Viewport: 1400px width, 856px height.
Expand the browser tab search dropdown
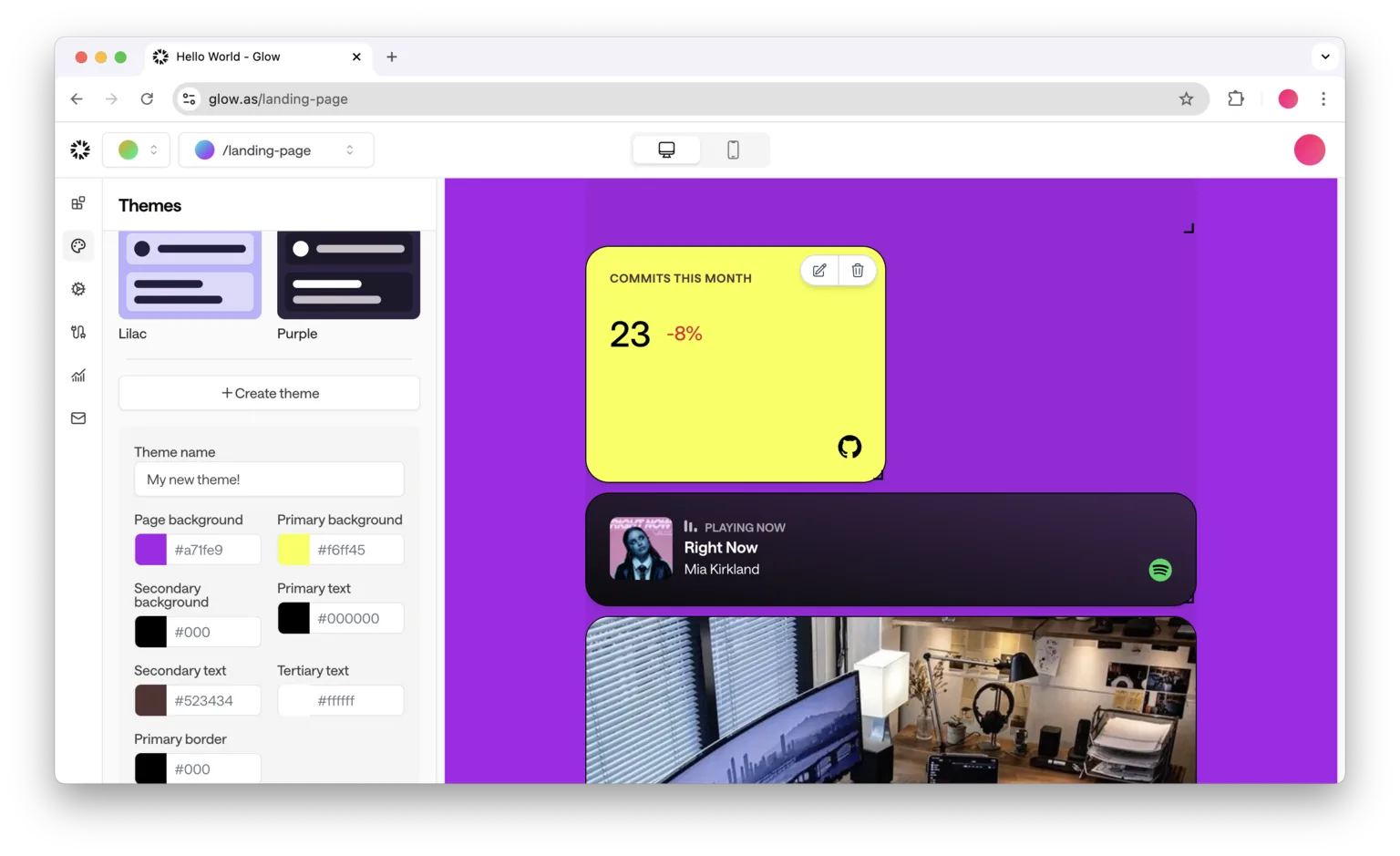tap(1325, 57)
